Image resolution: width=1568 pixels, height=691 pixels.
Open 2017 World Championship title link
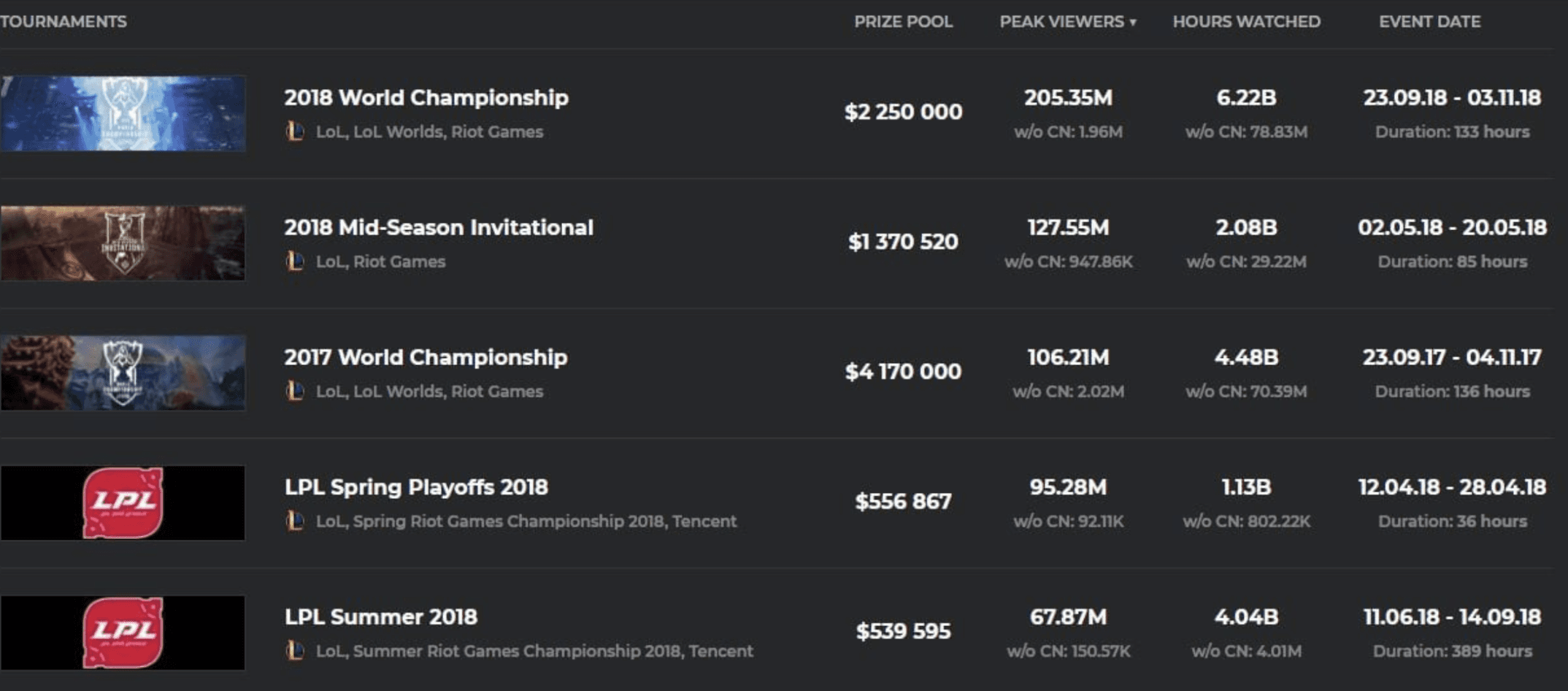click(x=426, y=357)
